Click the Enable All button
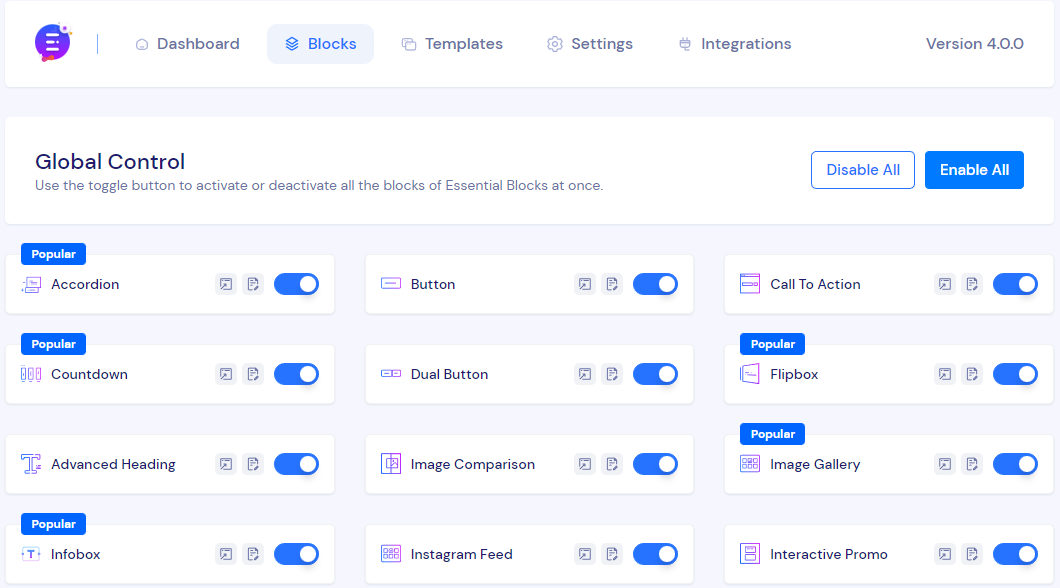This screenshot has width=1060, height=588. point(974,170)
